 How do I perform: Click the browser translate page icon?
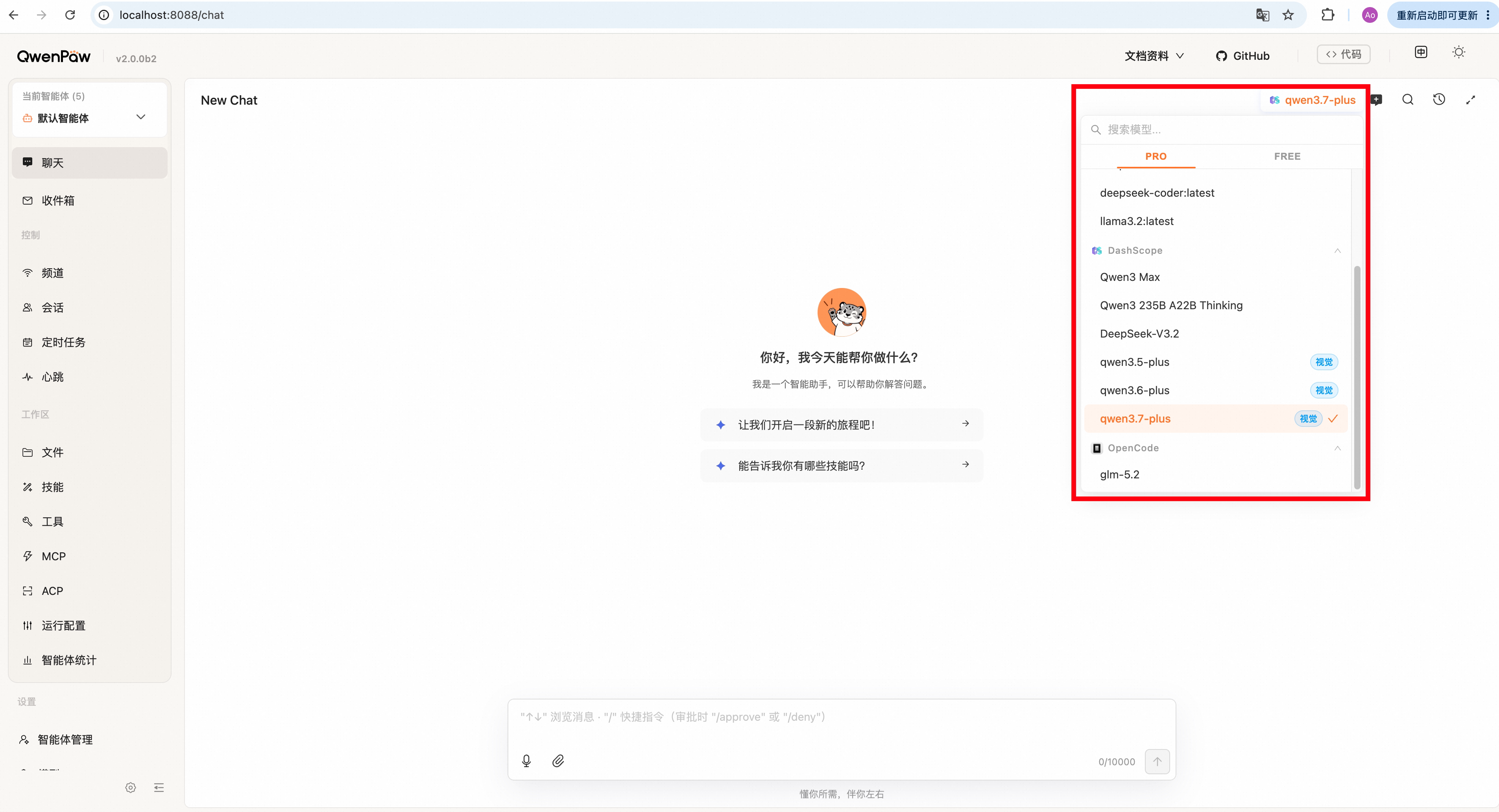point(1262,15)
